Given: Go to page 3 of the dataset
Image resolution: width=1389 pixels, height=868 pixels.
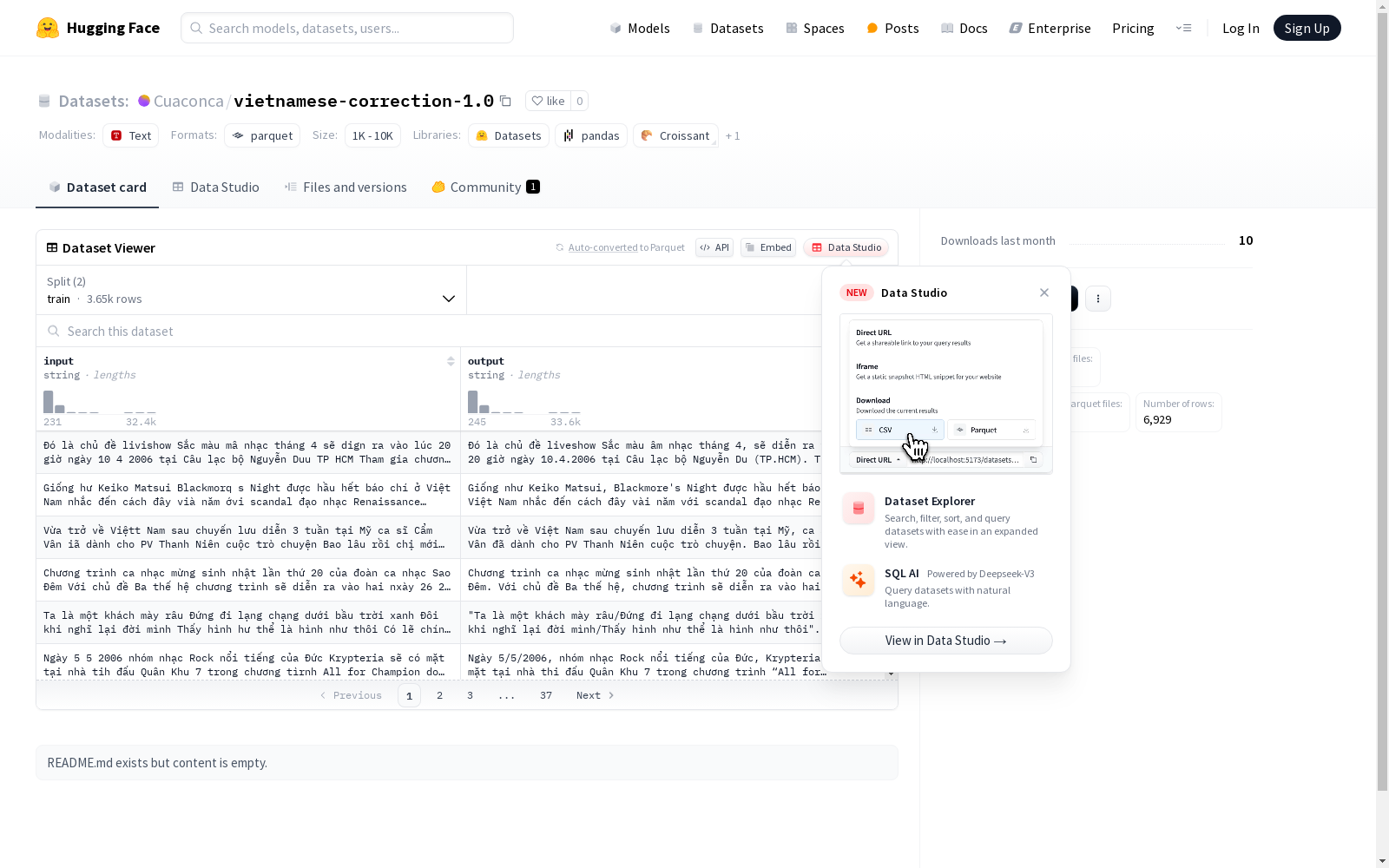Looking at the screenshot, I should [471, 695].
